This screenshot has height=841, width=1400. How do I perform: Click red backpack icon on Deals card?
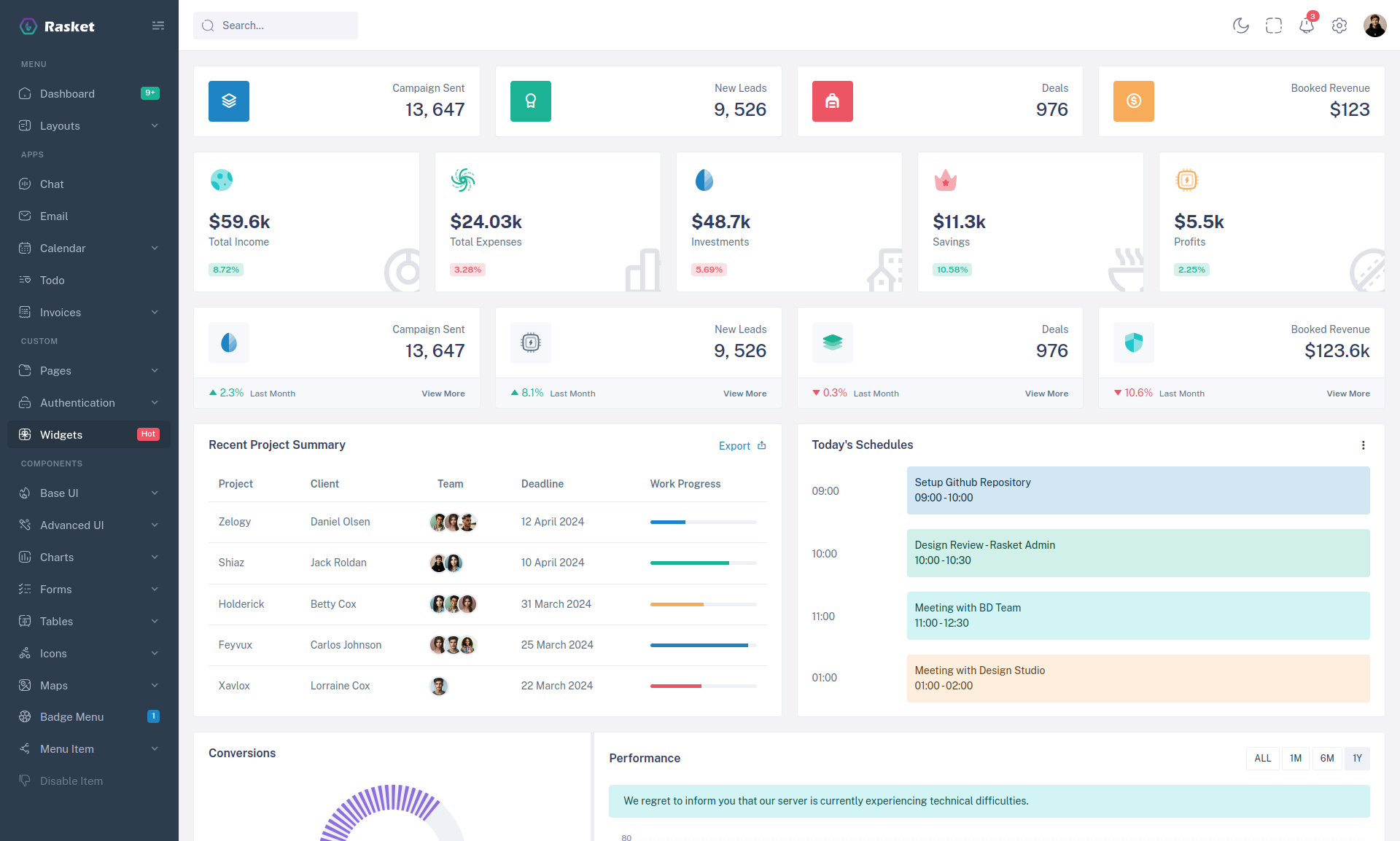point(832,101)
